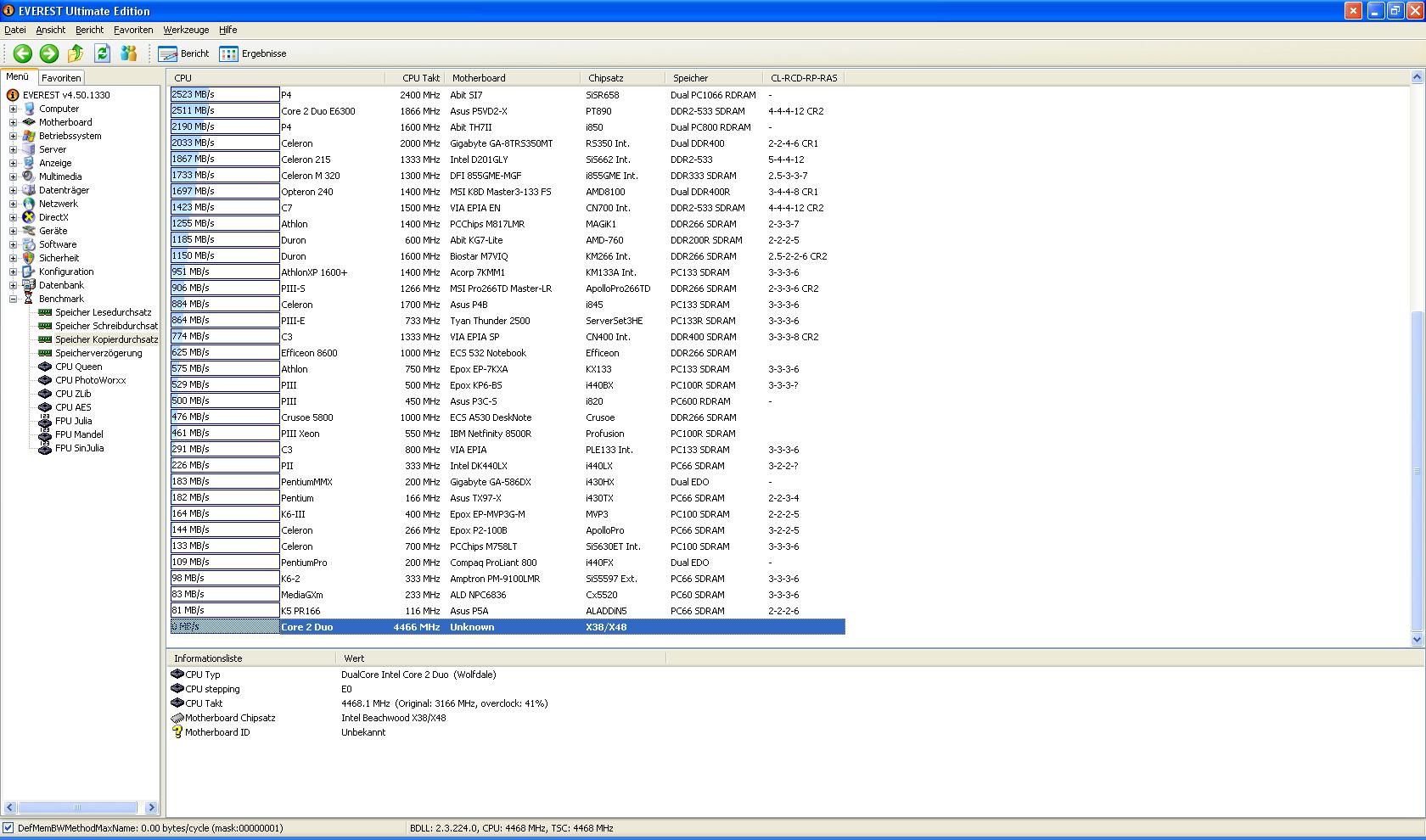This screenshot has width=1426, height=840.
Task: Click the FPU Mandel benchmark icon
Action: click(x=45, y=434)
